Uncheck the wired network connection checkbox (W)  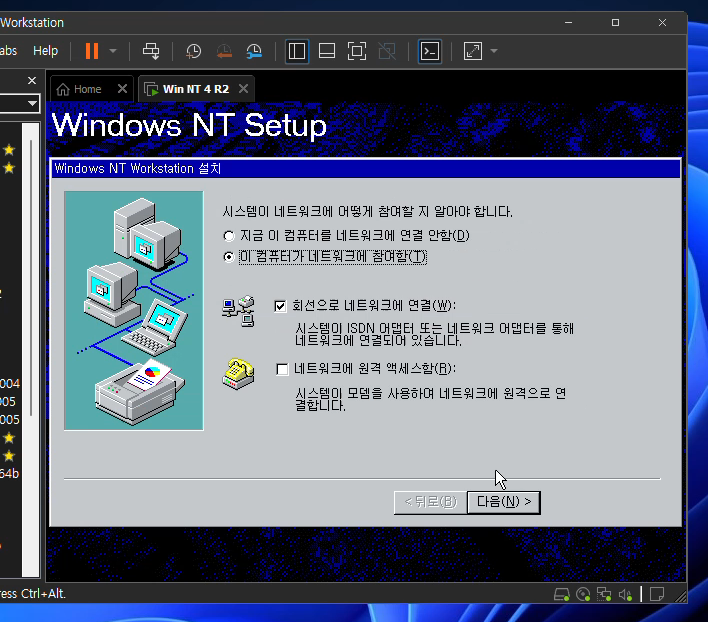pos(280,306)
